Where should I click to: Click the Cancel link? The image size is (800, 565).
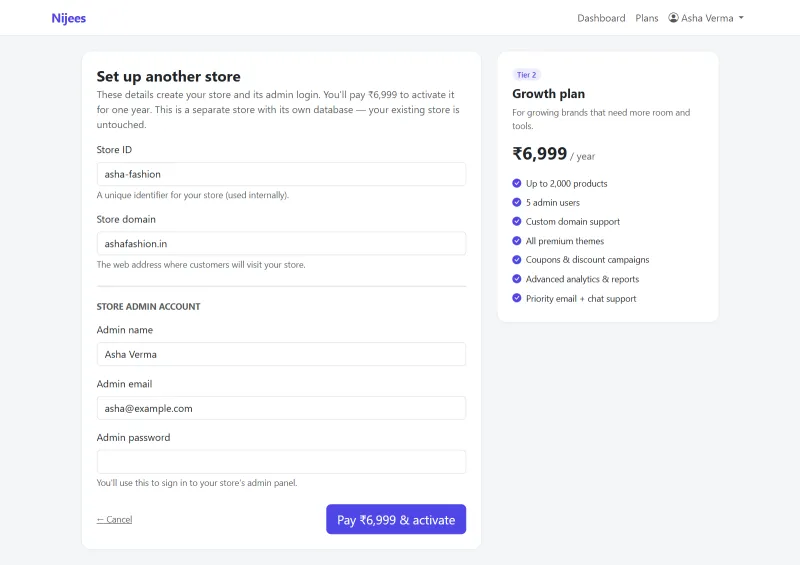[x=114, y=520]
